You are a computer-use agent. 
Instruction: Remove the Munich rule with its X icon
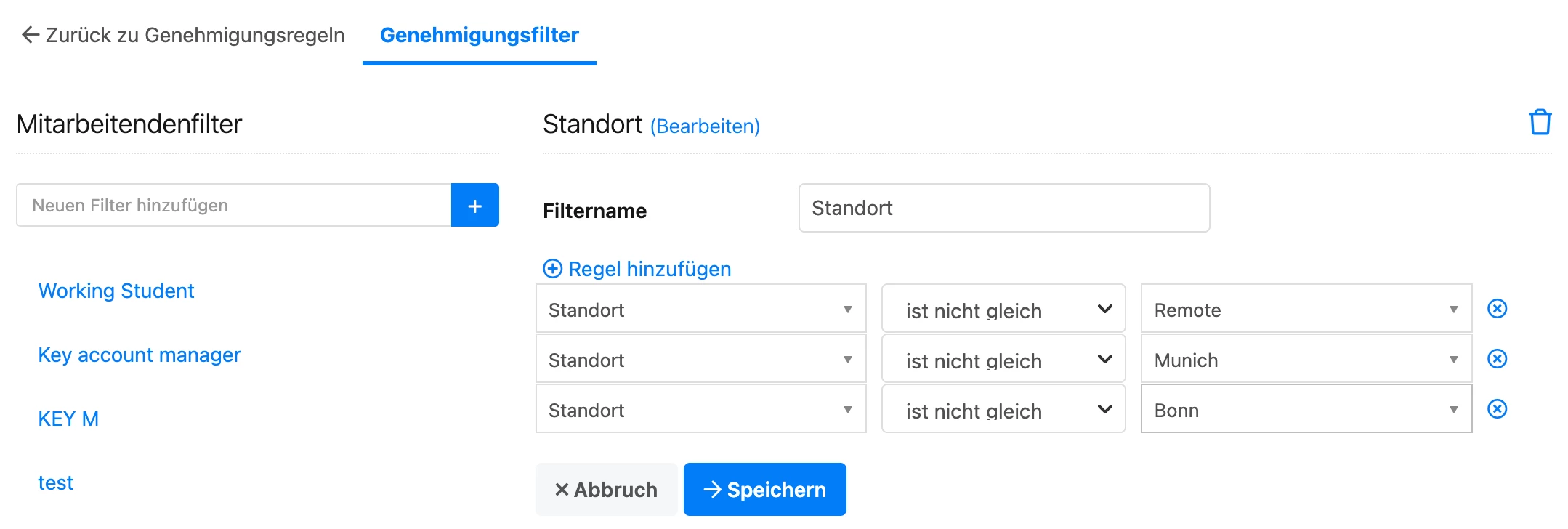click(x=1497, y=359)
